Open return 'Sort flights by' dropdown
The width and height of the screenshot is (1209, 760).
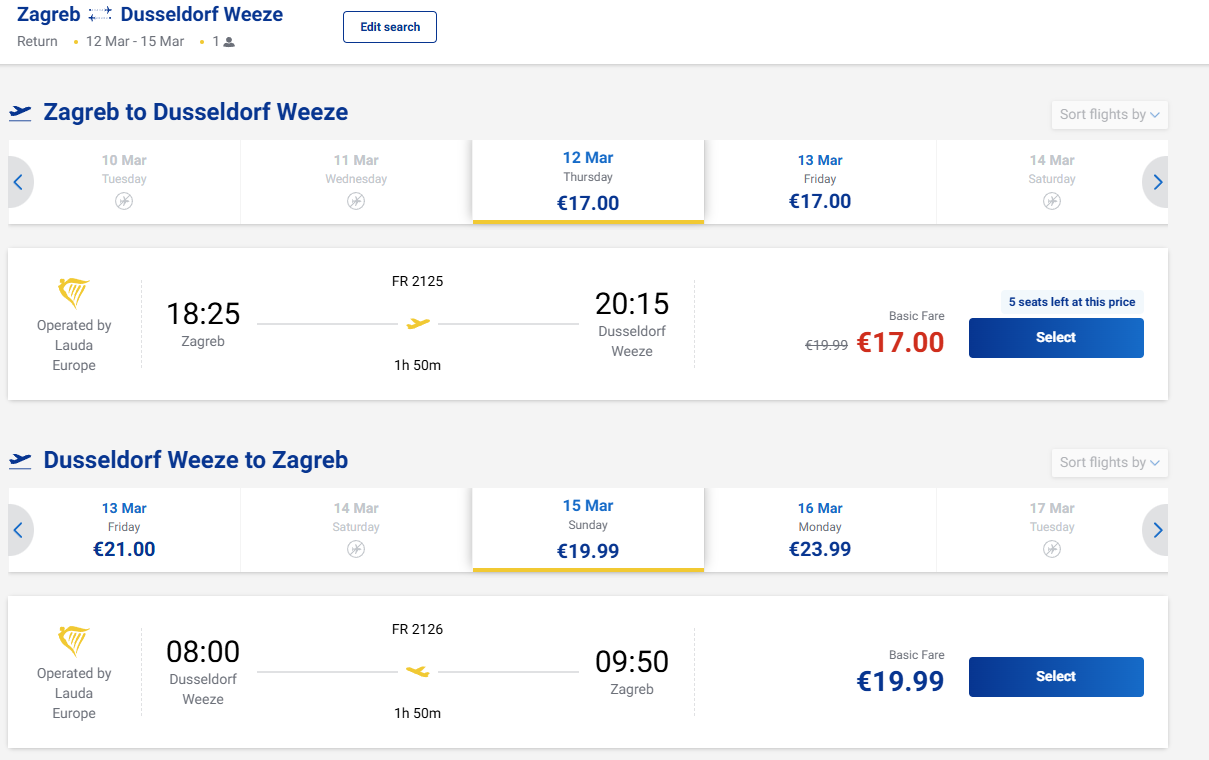tap(1109, 462)
